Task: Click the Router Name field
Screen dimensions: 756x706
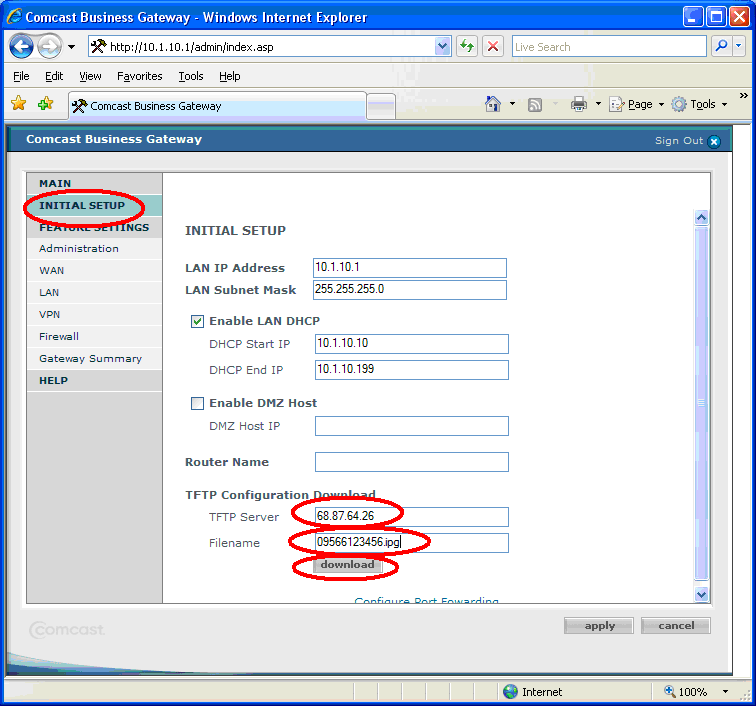Action: pyautogui.click(x=412, y=462)
